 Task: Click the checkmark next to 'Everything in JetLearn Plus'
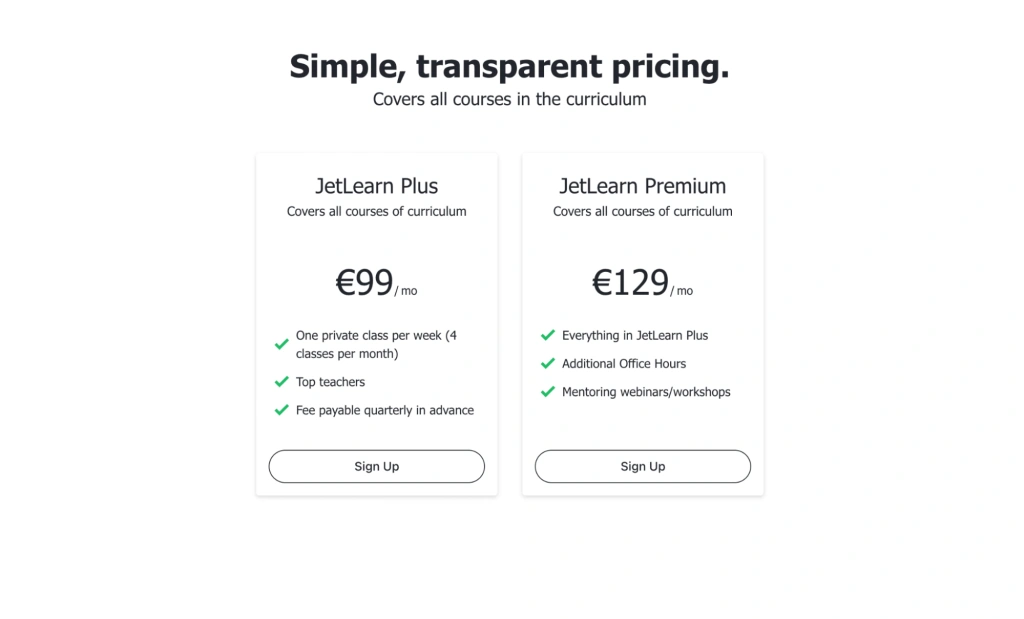(547, 335)
